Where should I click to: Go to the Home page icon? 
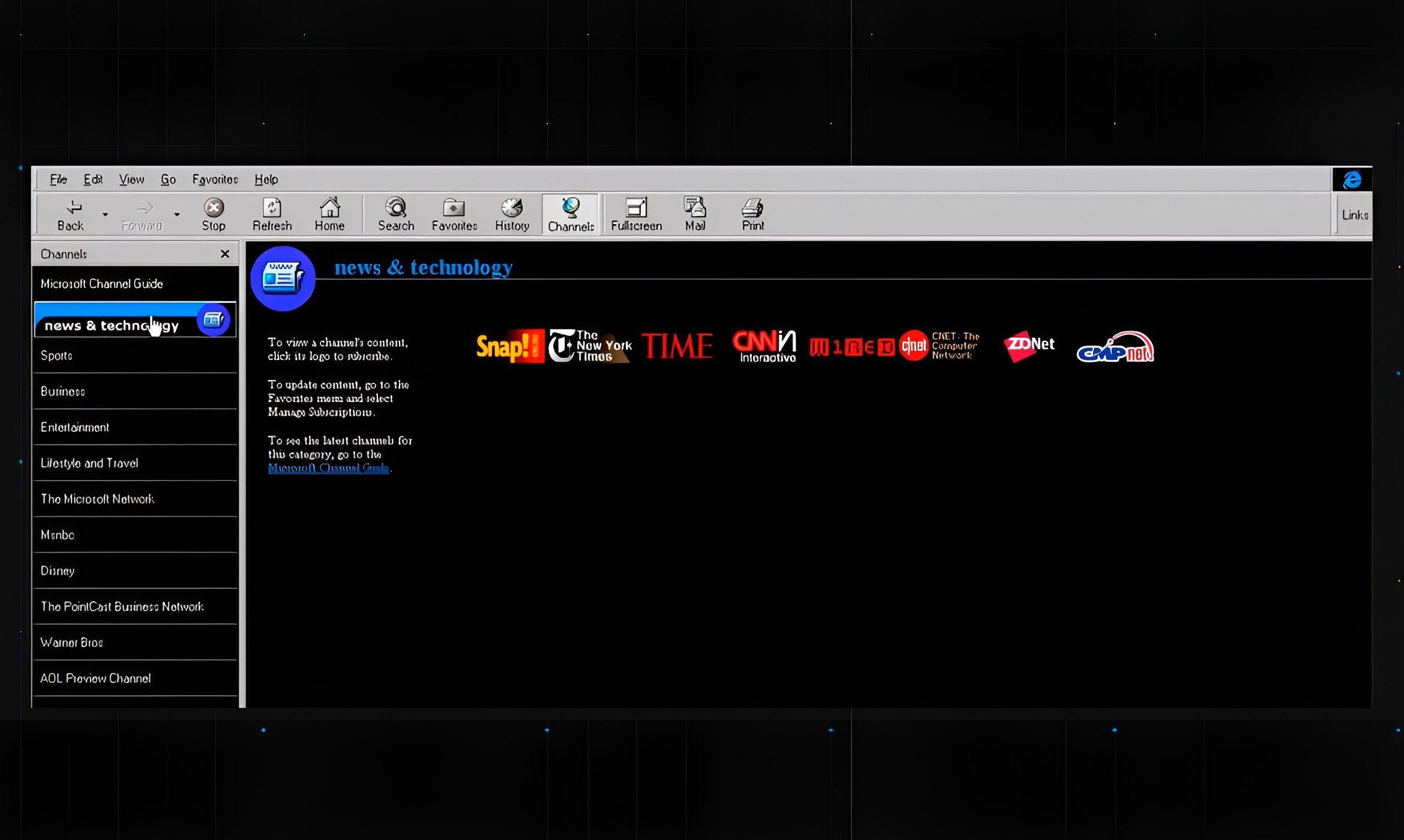click(x=329, y=207)
